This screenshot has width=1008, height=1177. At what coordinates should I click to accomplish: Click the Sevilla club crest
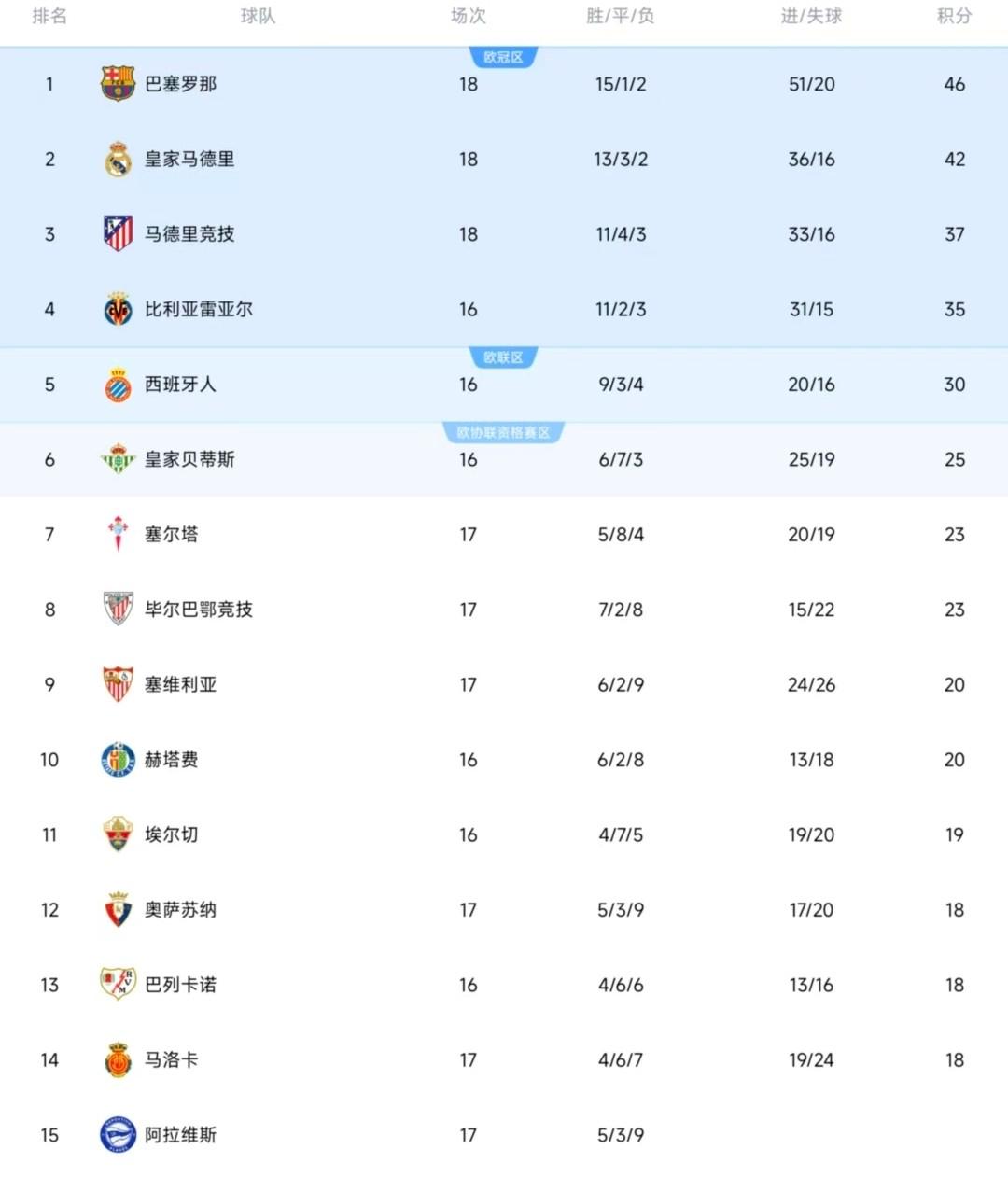[118, 685]
